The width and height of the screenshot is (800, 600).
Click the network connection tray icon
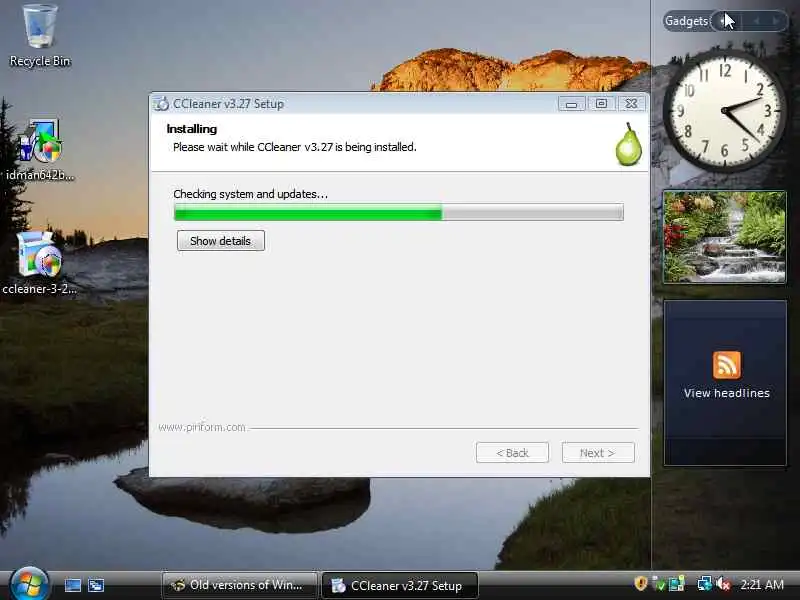click(x=705, y=583)
